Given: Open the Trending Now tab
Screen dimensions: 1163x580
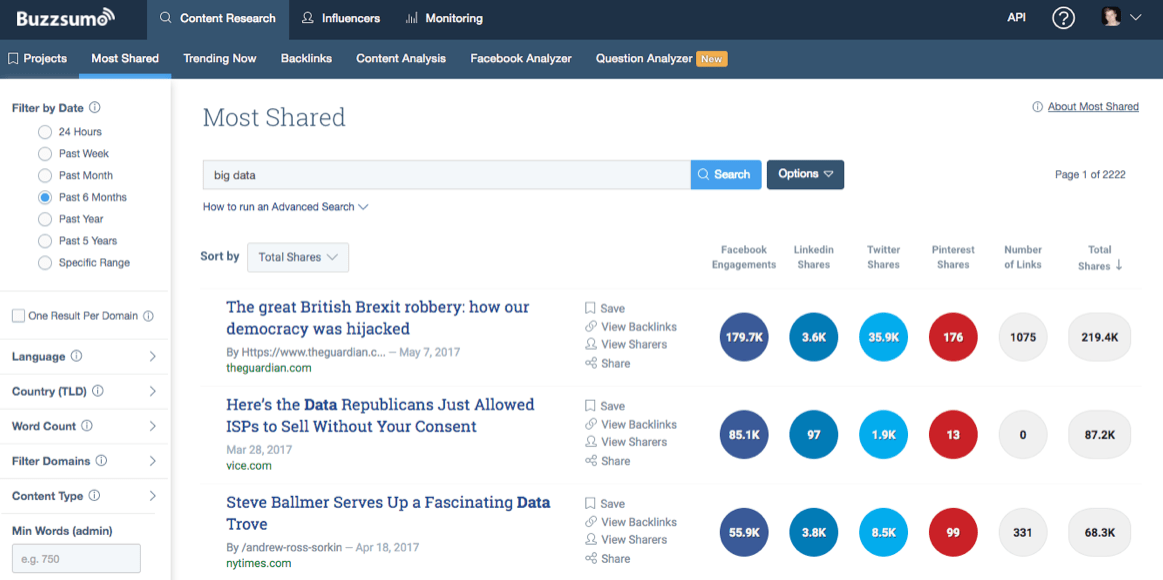Looking at the screenshot, I should [x=220, y=59].
